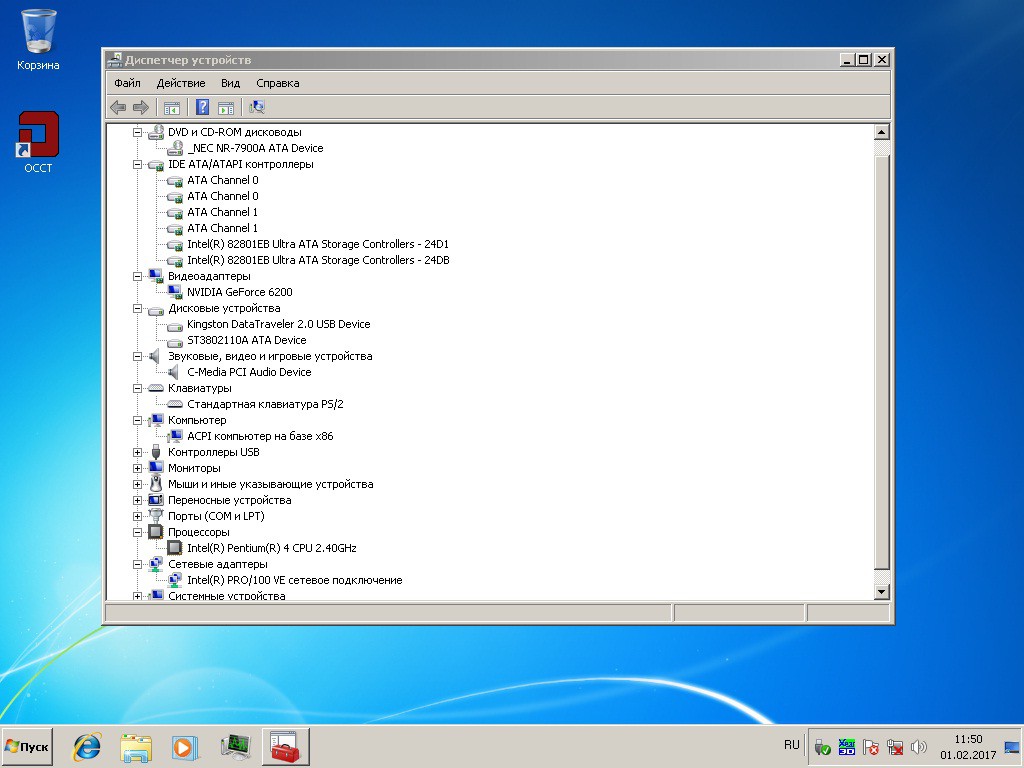Scan for hardware changes toolbar icon
1024x768 pixels.
click(257, 107)
